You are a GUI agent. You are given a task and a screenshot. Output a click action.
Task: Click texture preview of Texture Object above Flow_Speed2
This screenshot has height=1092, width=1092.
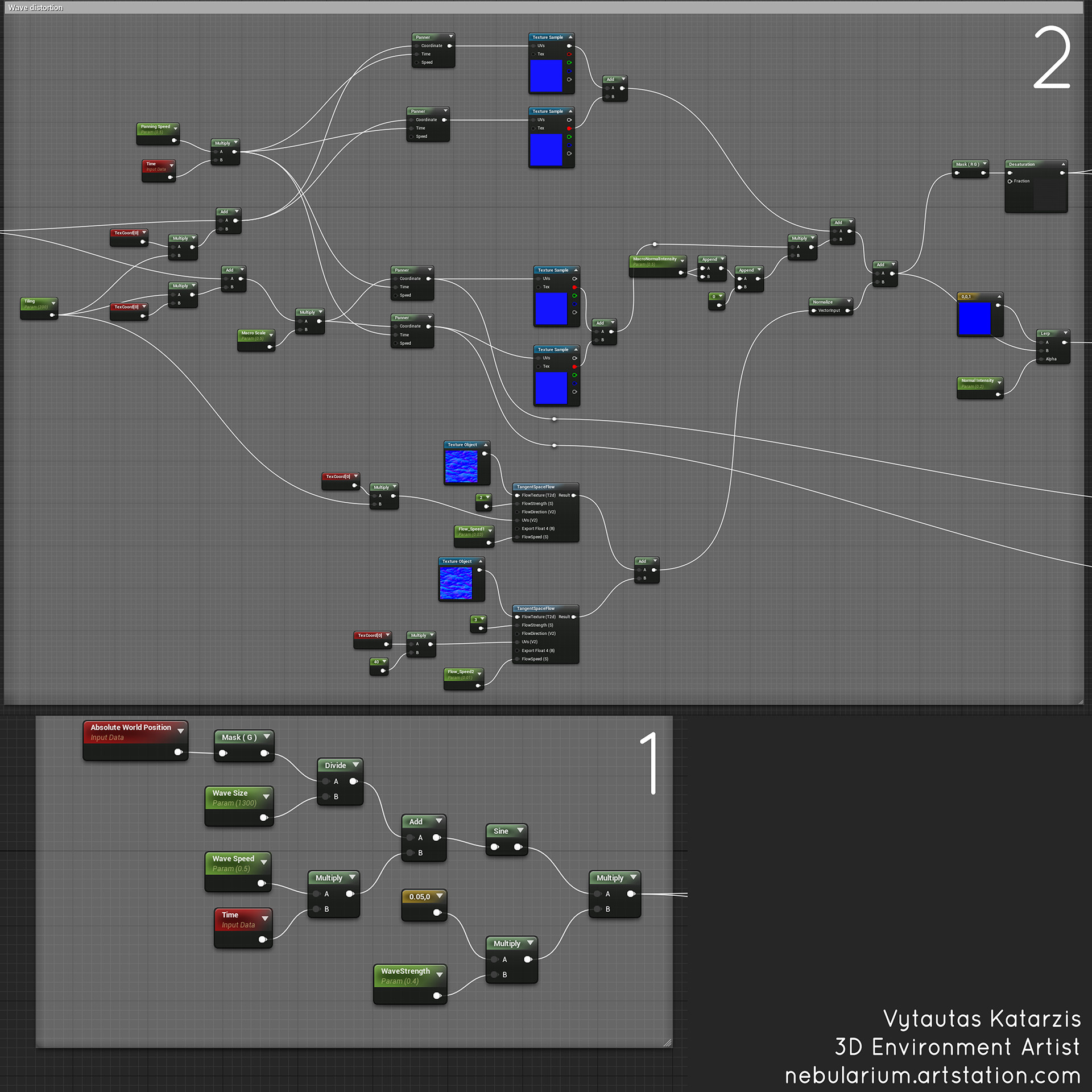pos(456,583)
